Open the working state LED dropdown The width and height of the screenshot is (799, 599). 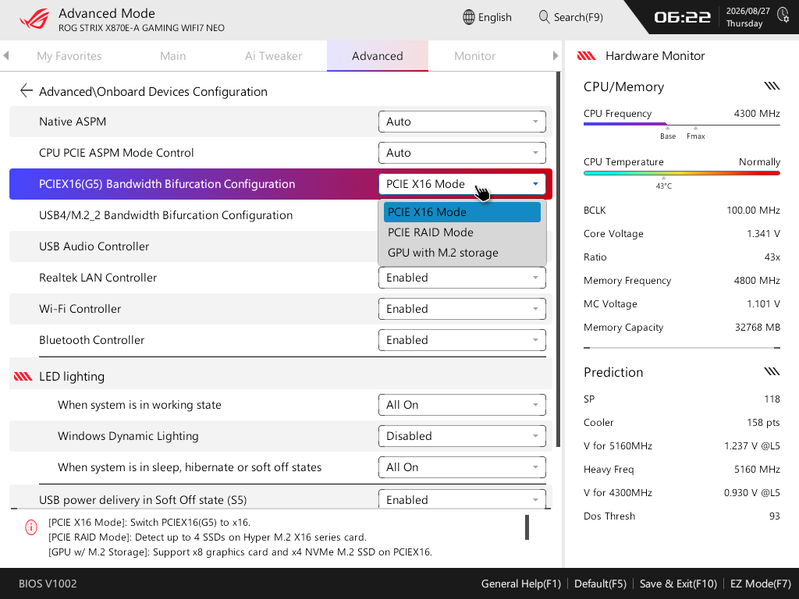(x=462, y=405)
